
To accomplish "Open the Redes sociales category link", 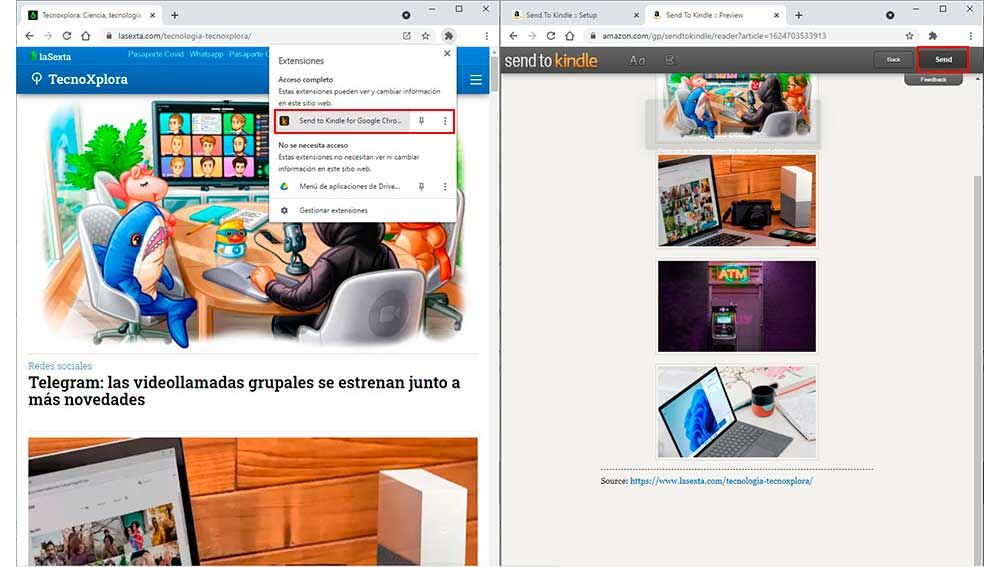I will (60, 366).
